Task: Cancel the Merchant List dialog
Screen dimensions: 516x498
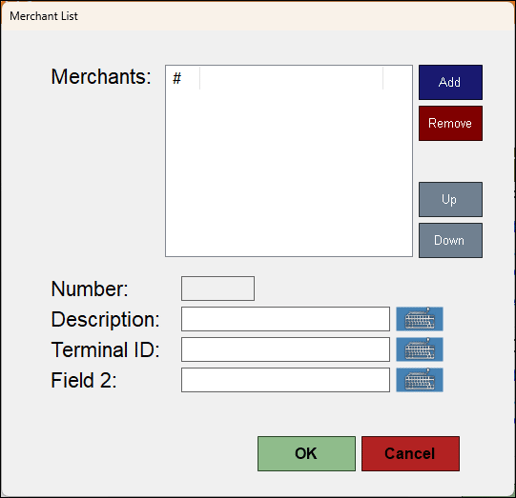Action: click(410, 453)
